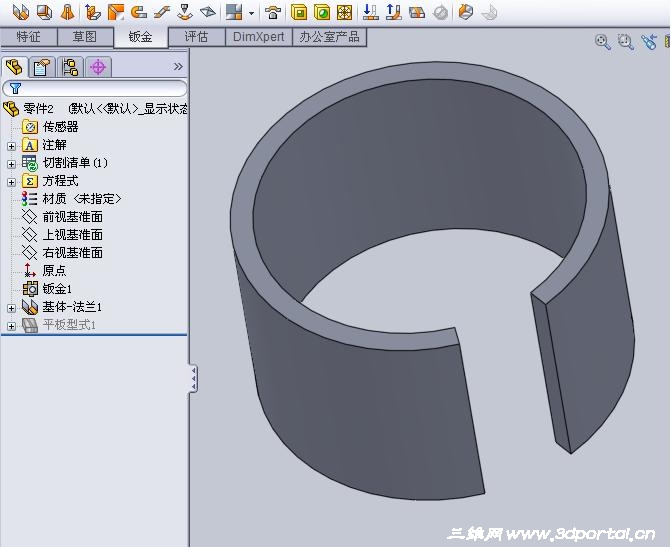
Task: Click the Insert Bends icon
Action: [489, 12]
